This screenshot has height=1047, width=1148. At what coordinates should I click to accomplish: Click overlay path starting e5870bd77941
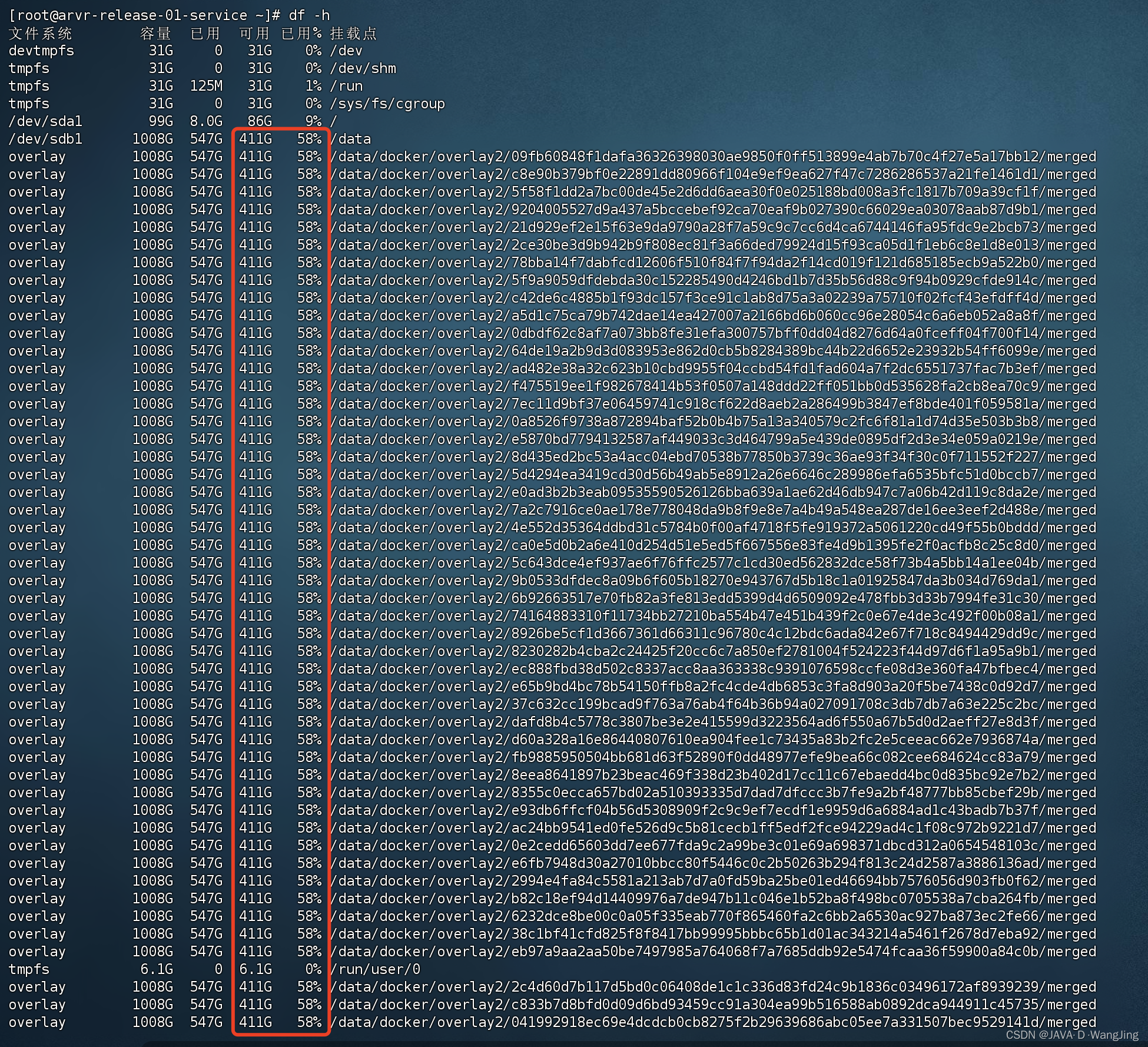(x=714, y=439)
